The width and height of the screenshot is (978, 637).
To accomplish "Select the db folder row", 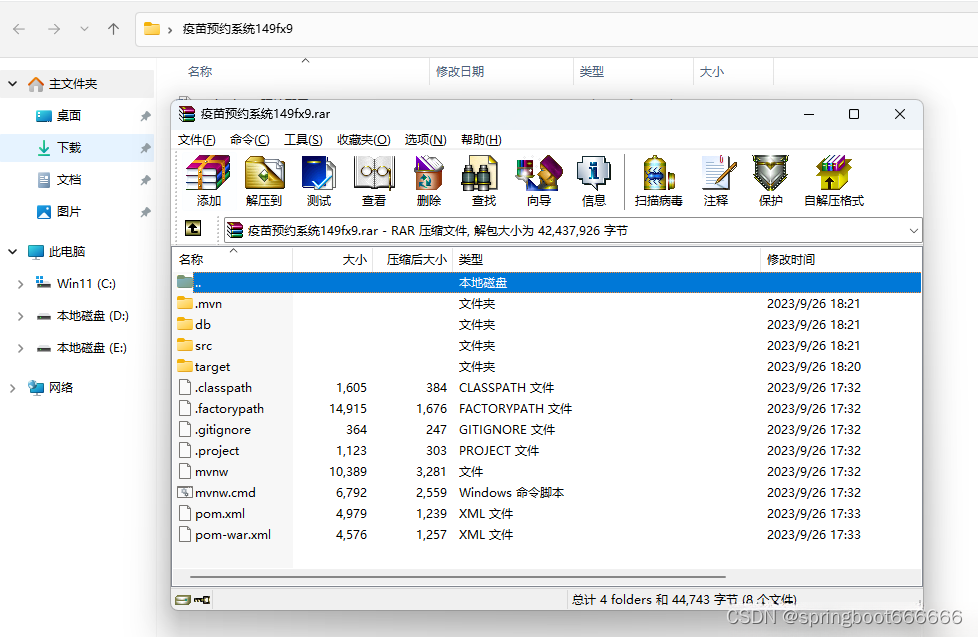I will click(x=547, y=324).
